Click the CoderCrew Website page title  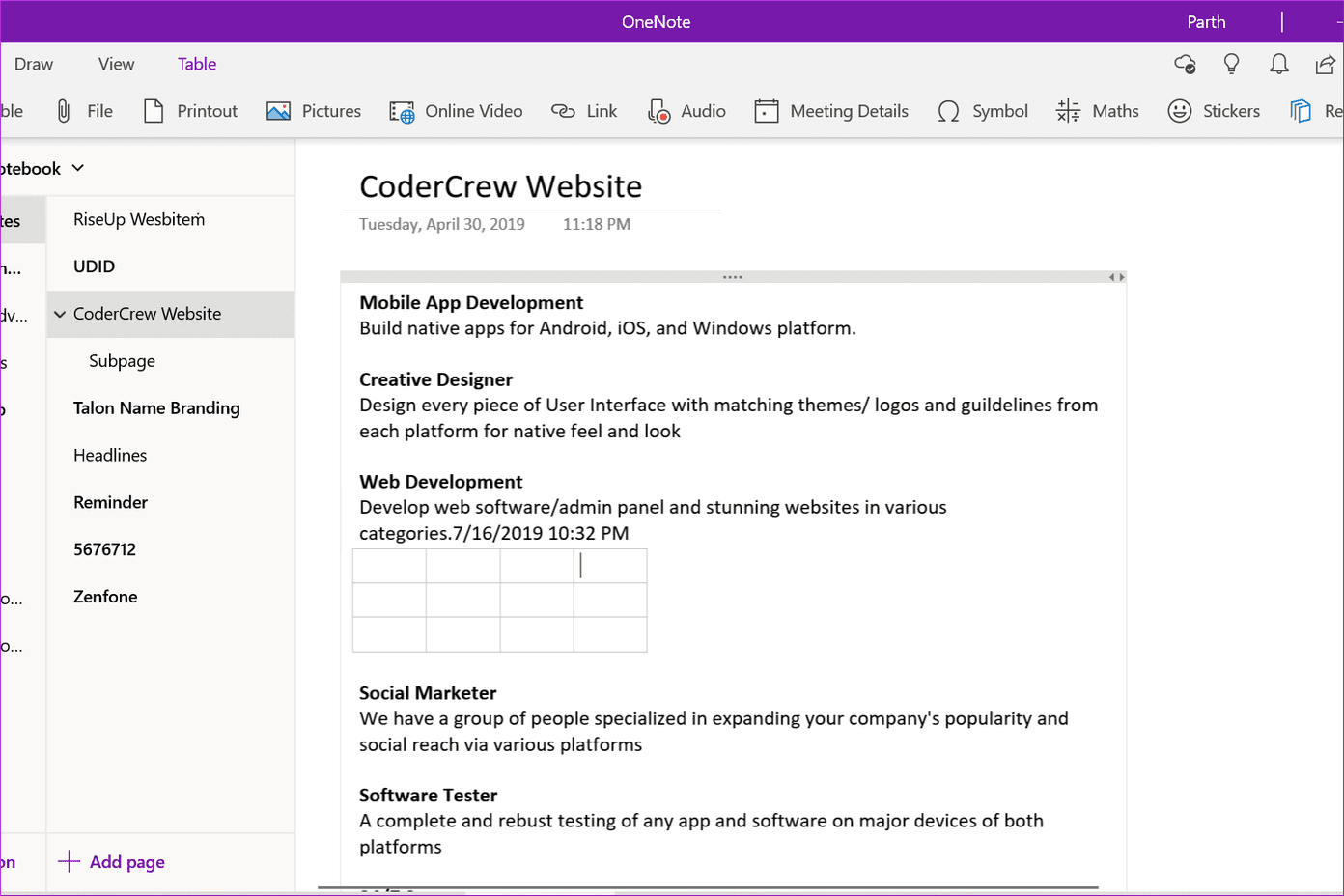click(500, 186)
